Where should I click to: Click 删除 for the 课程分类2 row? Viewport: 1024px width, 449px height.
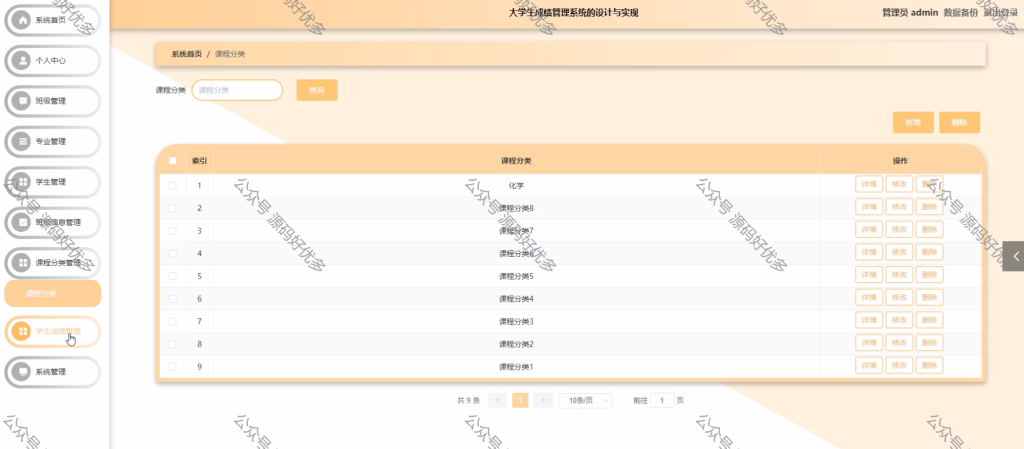tap(929, 343)
